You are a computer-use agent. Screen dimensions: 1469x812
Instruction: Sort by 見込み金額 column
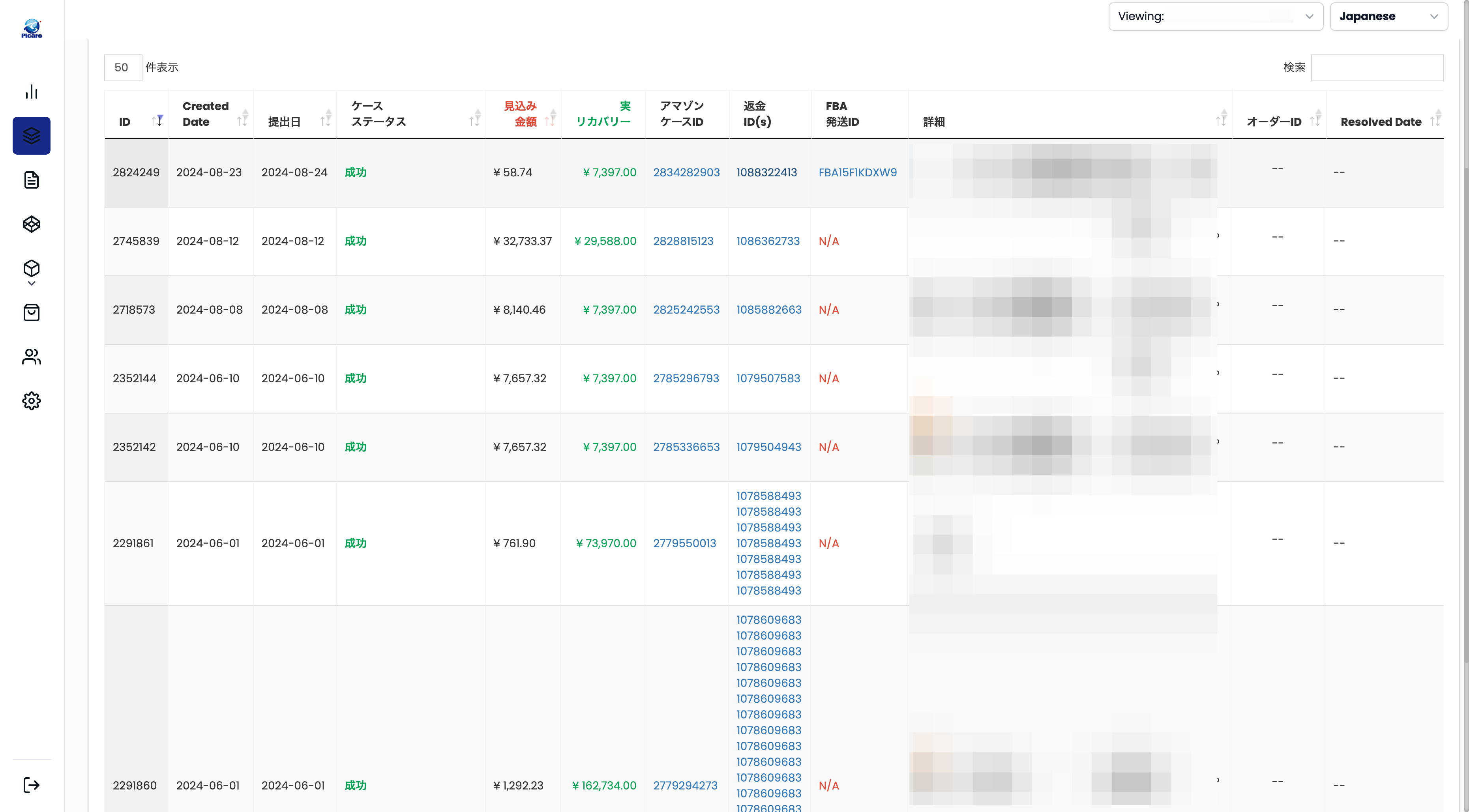pyautogui.click(x=523, y=114)
